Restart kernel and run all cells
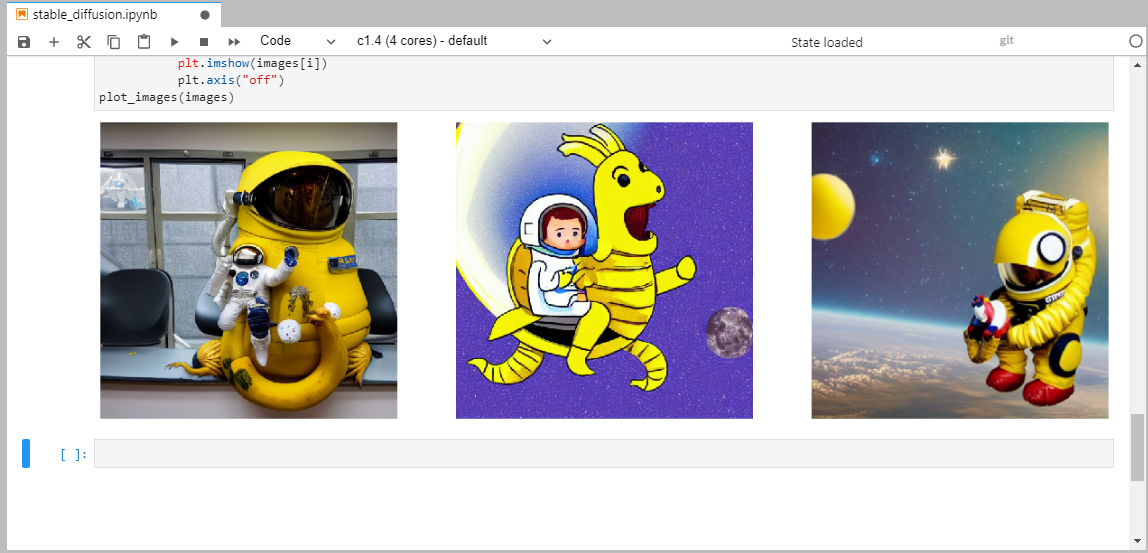 234,42
